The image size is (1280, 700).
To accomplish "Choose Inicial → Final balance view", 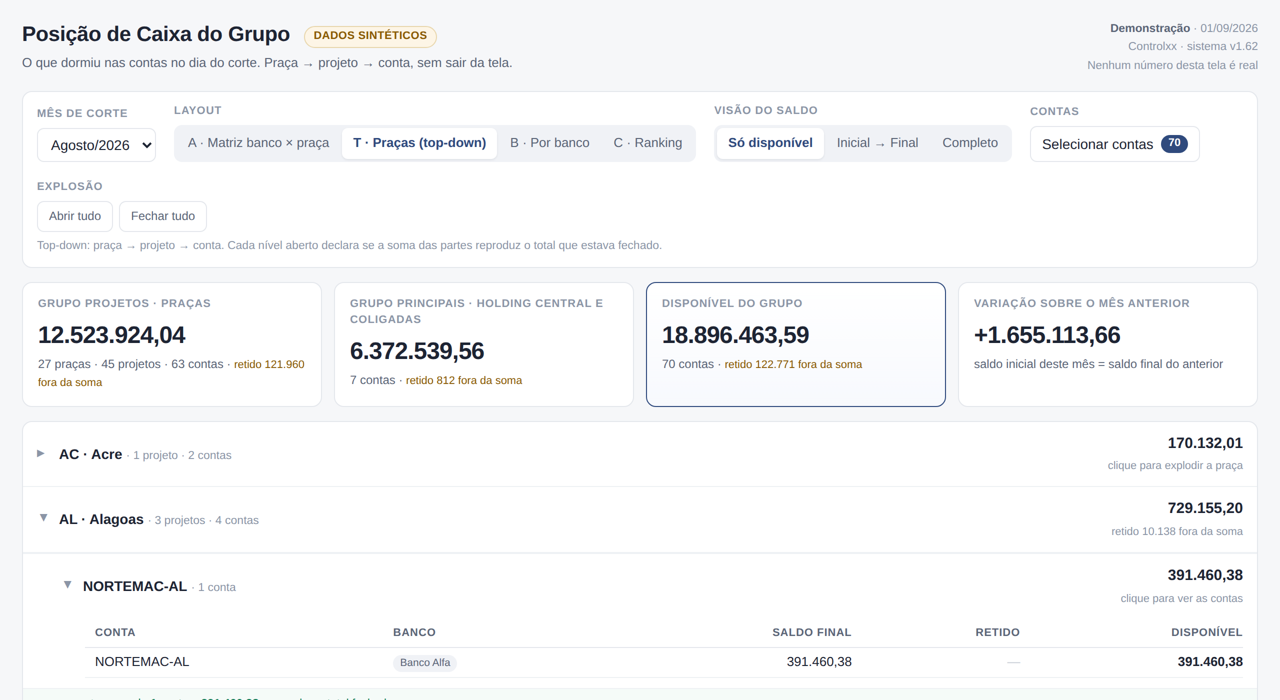I will pos(877,143).
